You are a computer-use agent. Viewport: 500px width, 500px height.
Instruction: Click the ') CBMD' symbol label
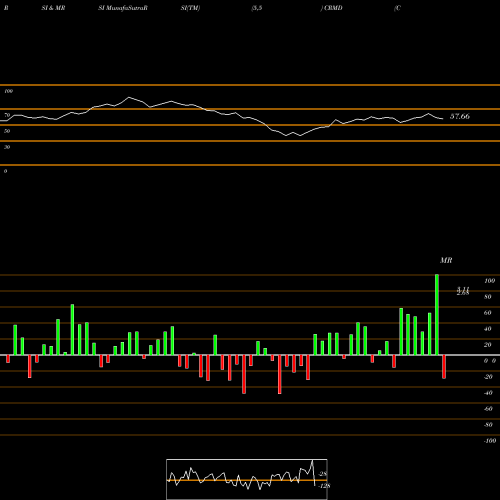[x=331, y=8]
